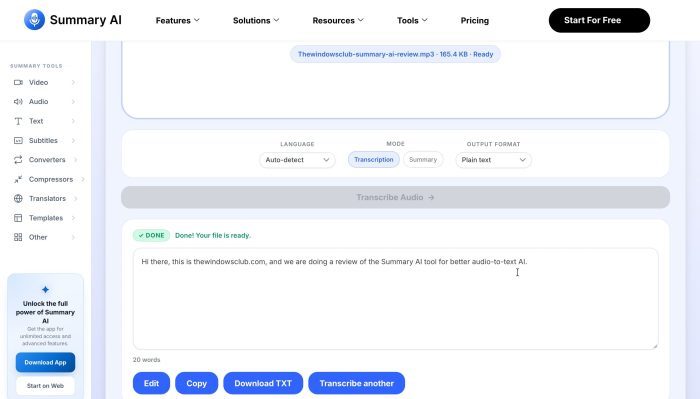Image resolution: width=700 pixels, height=399 pixels.
Task: Open the Features menu
Action: click(x=177, y=21)
